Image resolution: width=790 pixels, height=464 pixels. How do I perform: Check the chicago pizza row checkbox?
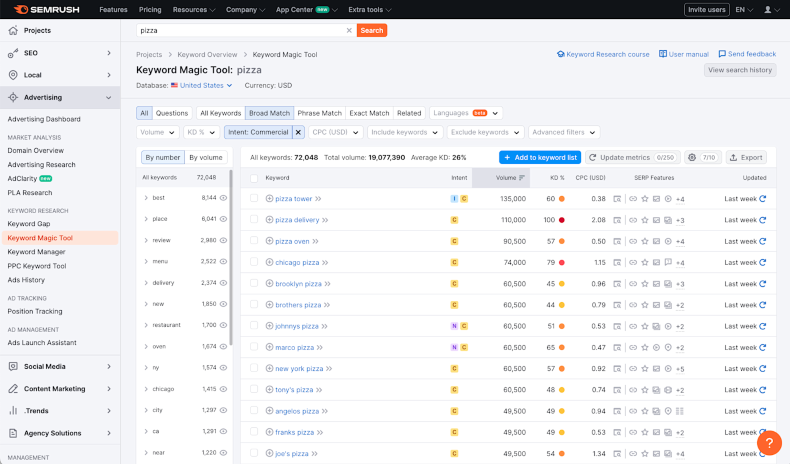254,262
